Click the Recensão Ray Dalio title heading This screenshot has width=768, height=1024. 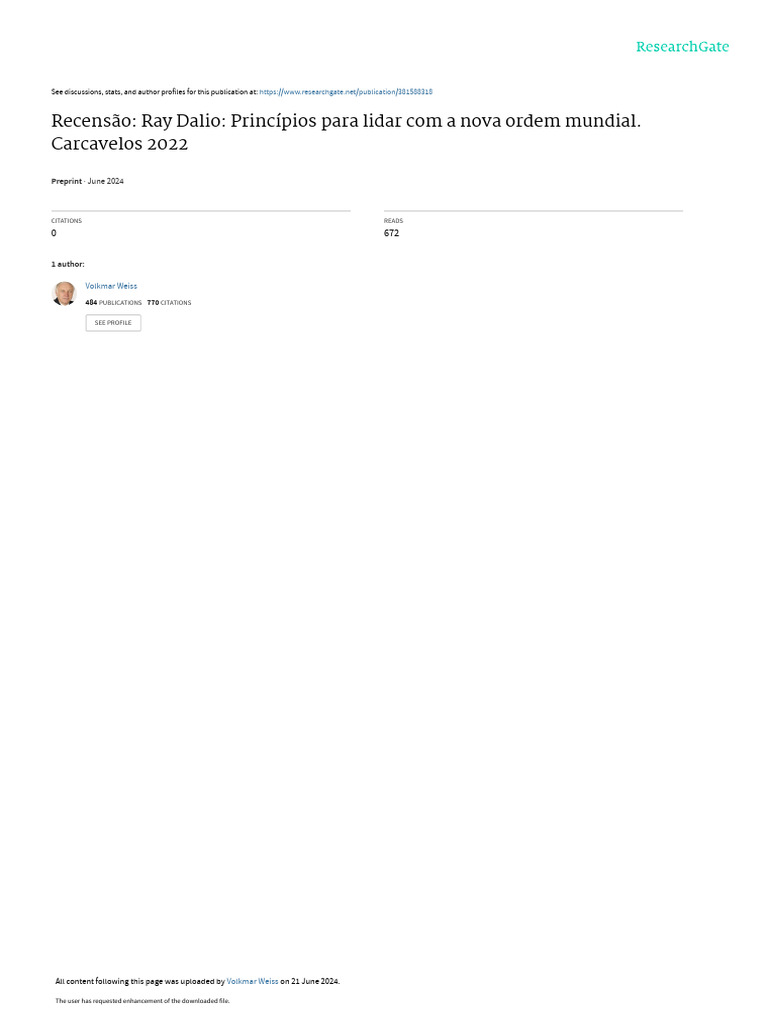(346, 132)
